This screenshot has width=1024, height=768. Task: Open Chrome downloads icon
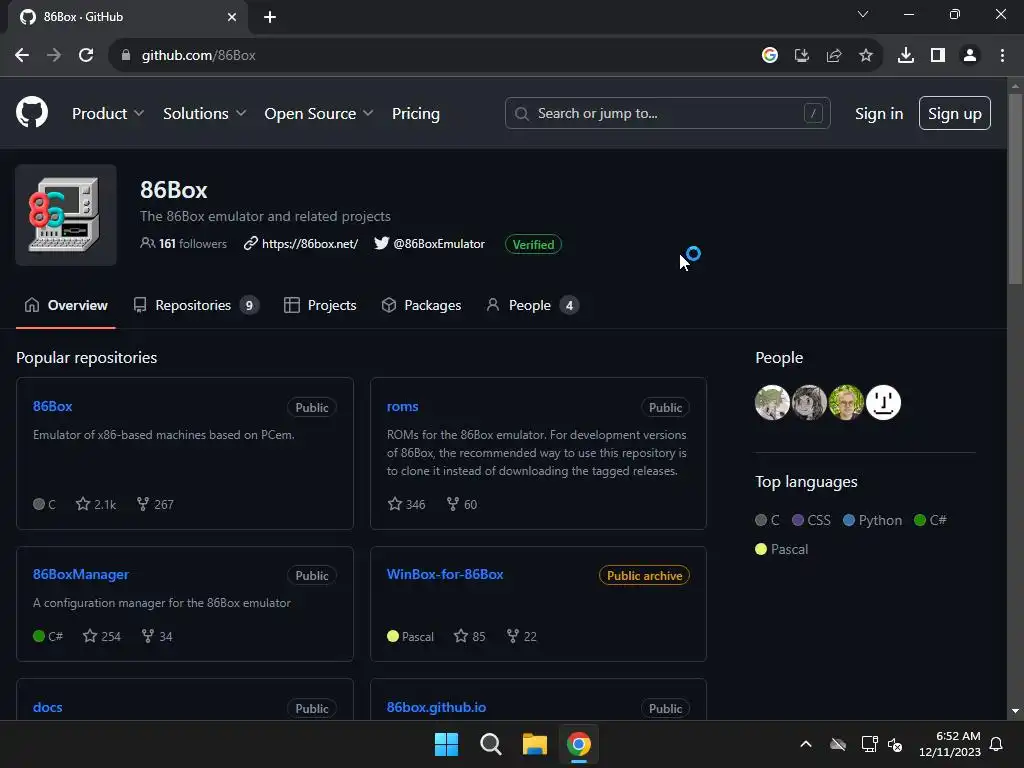pyautogui.click(x=905, y=56)
